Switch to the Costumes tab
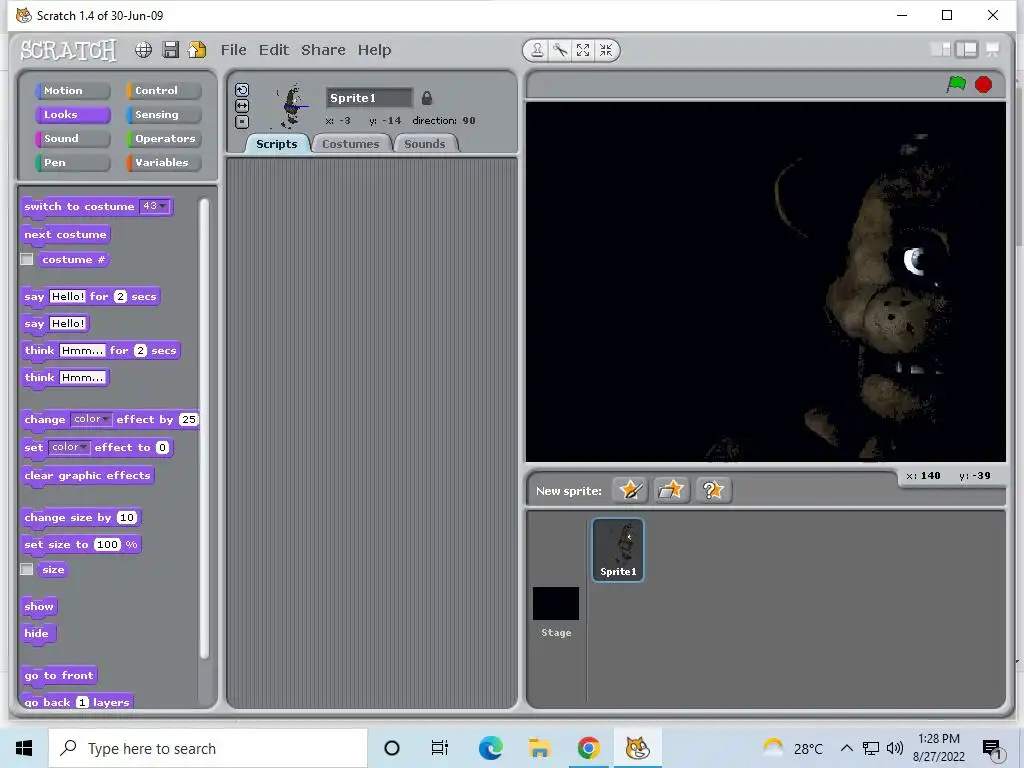Viewport: 1024px width, 768px height. (x=351, y=144)
